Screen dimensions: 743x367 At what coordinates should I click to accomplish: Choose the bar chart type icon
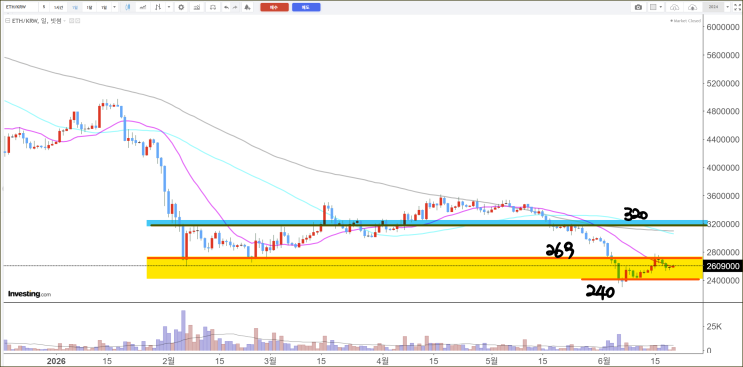[158, 7]
